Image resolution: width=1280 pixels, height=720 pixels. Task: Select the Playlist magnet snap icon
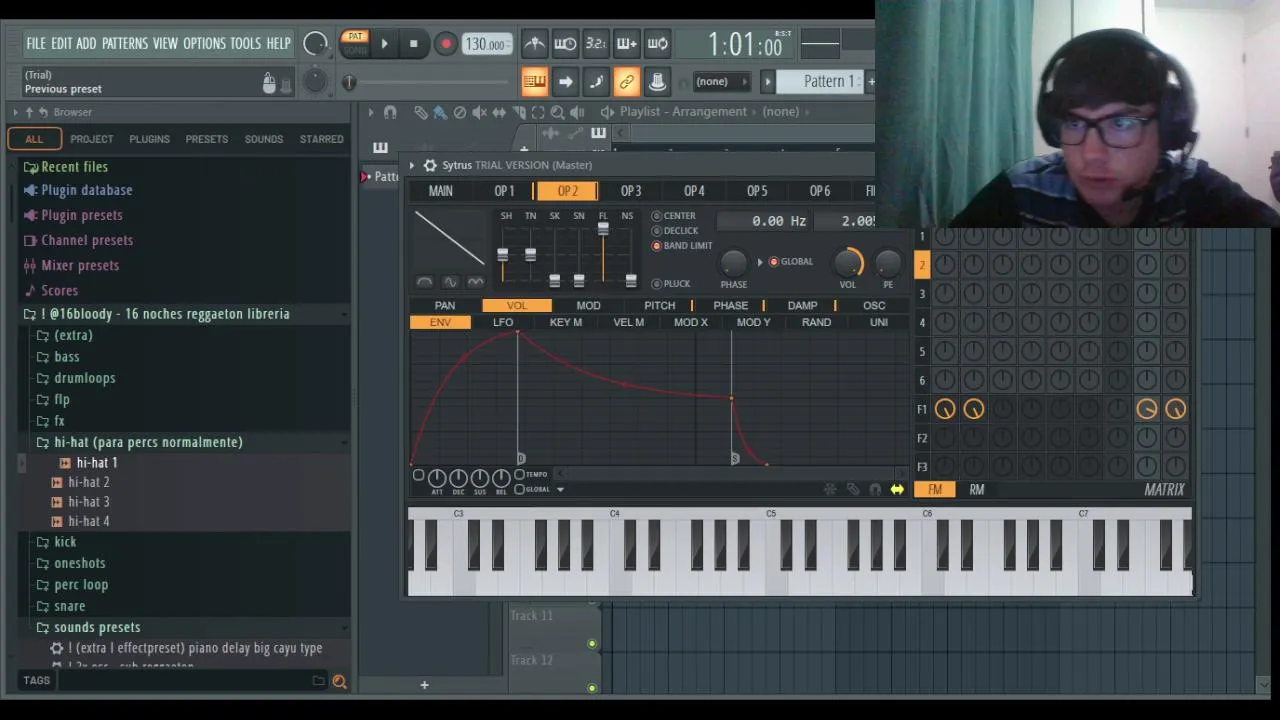[390, 112]
